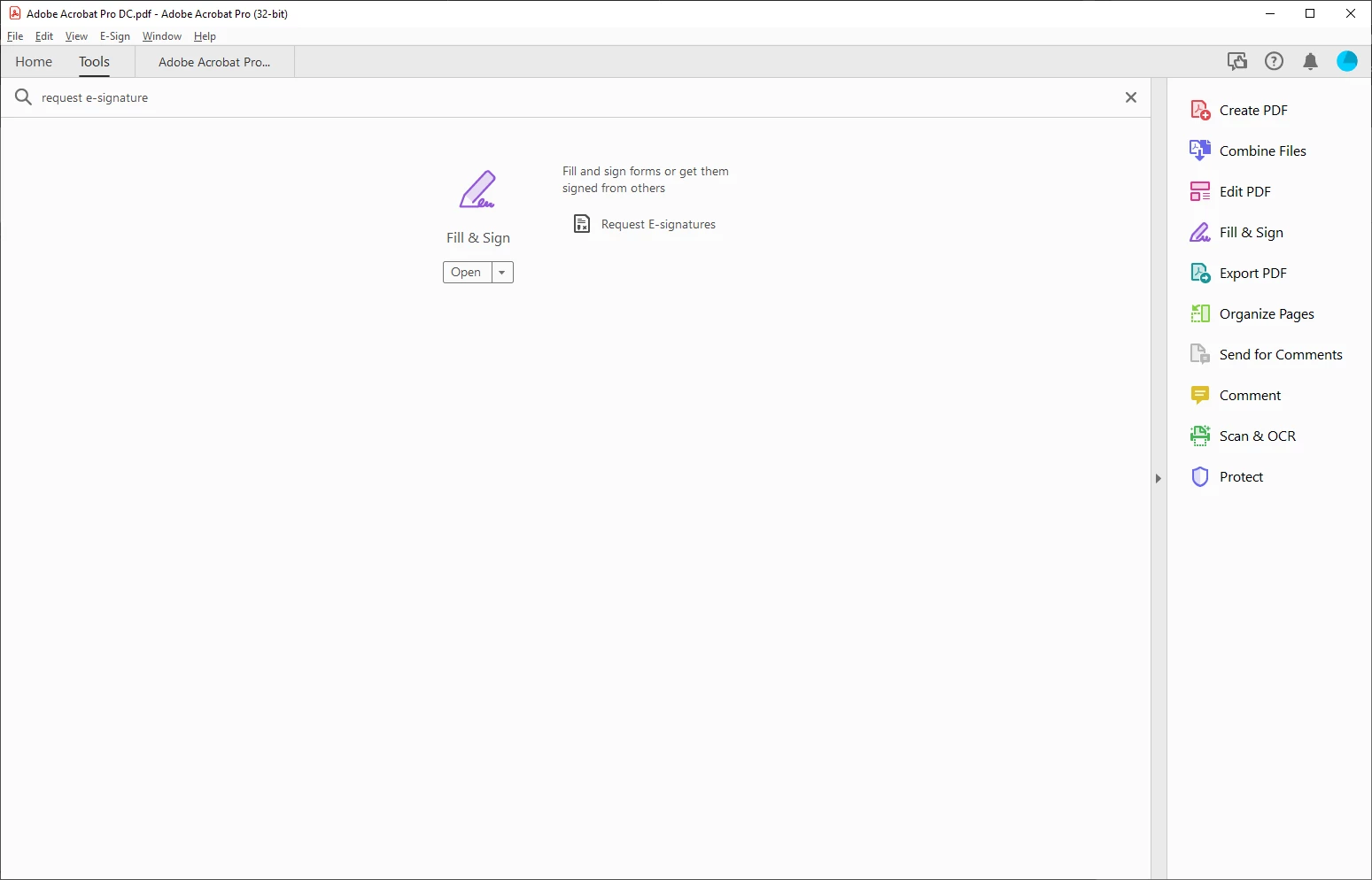Open the File menu
The width and height of the screenshot is (1372, 880).
point(15,36)
